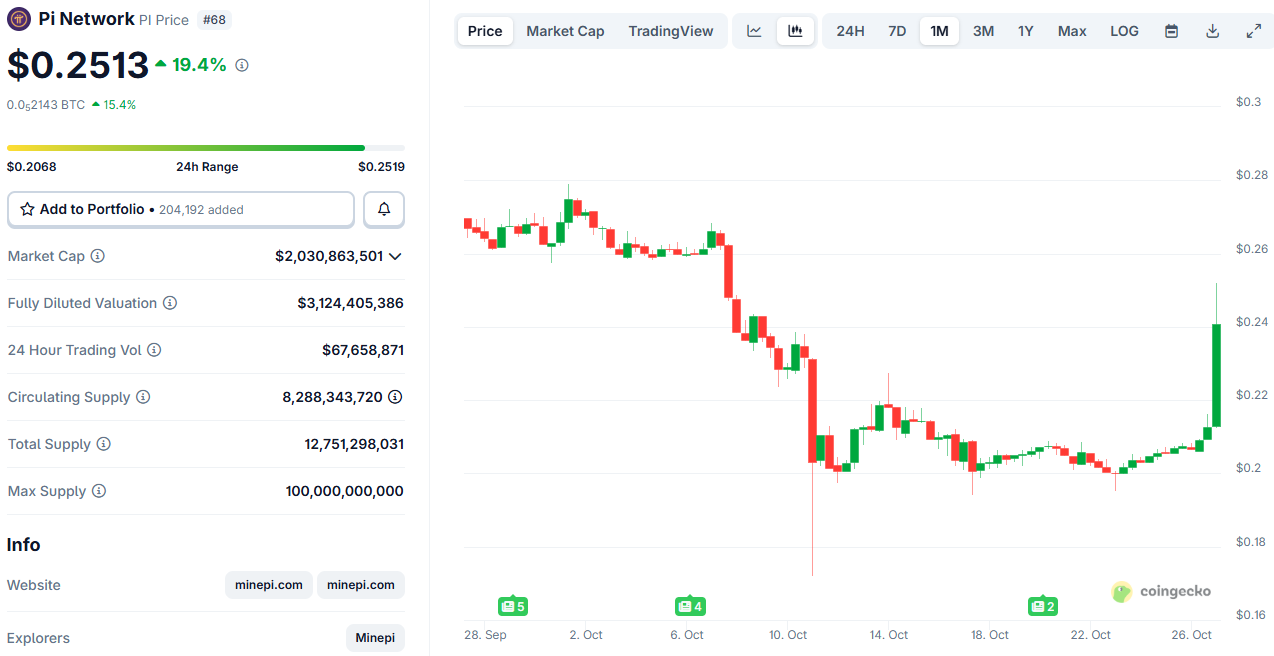Expand chart to fullscreen

click(1253, 31)
